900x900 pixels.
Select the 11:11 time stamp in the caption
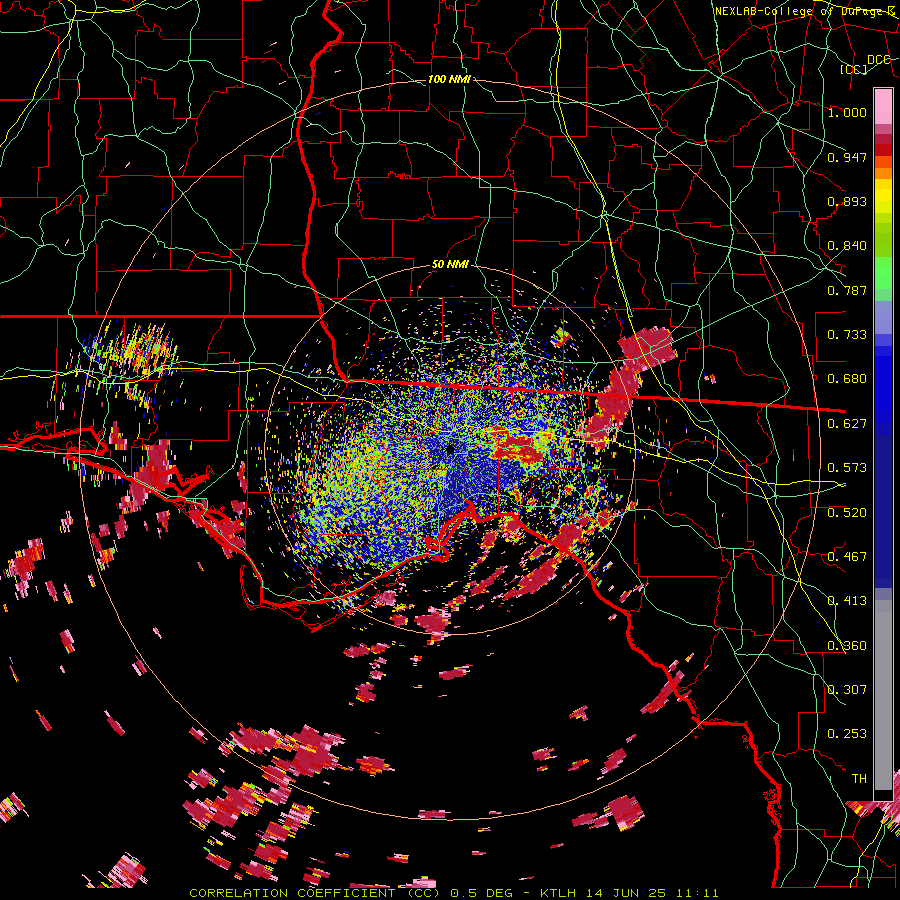coord(696,893)
